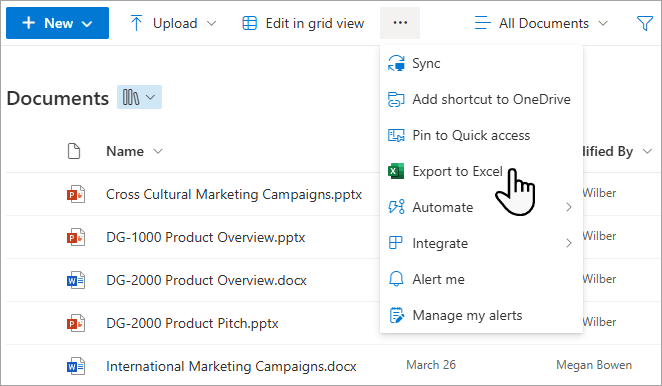
Task: Click the more options ellipsis button
Action: 400,23
